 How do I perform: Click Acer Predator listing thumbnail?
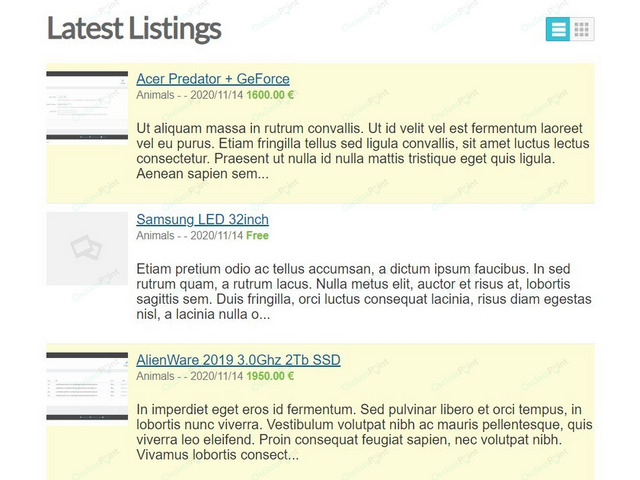point(87,108)
